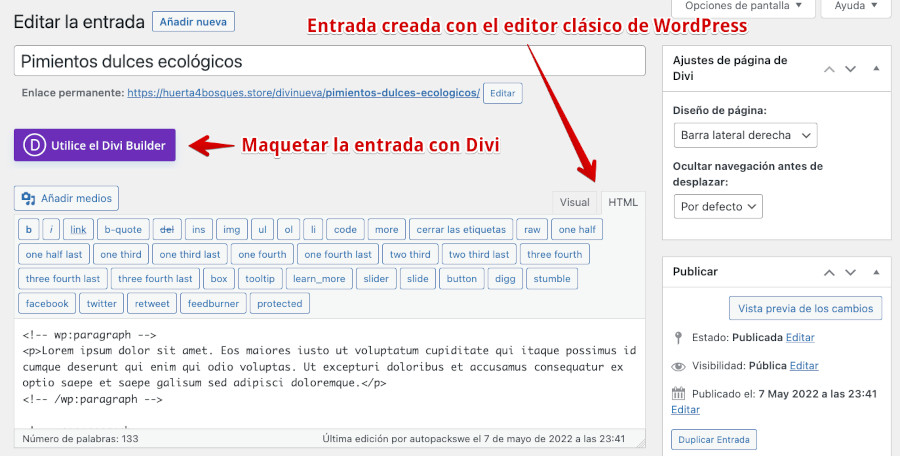Screen dimensions: 900x456
Task: Click the one half shortcode button
Action: [577, 230]
